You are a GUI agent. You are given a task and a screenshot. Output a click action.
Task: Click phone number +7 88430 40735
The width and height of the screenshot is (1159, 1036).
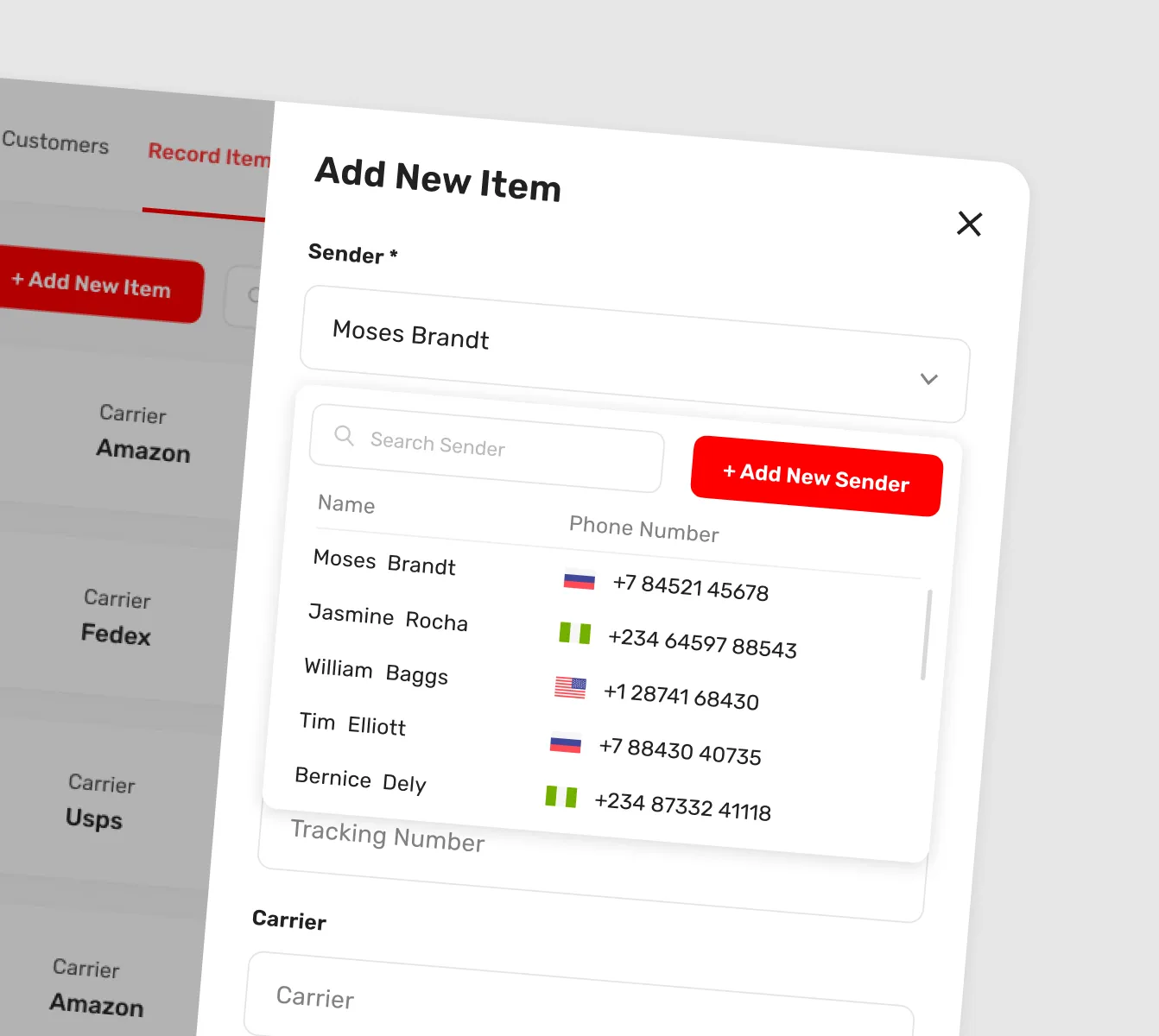[x=680, y=751]
